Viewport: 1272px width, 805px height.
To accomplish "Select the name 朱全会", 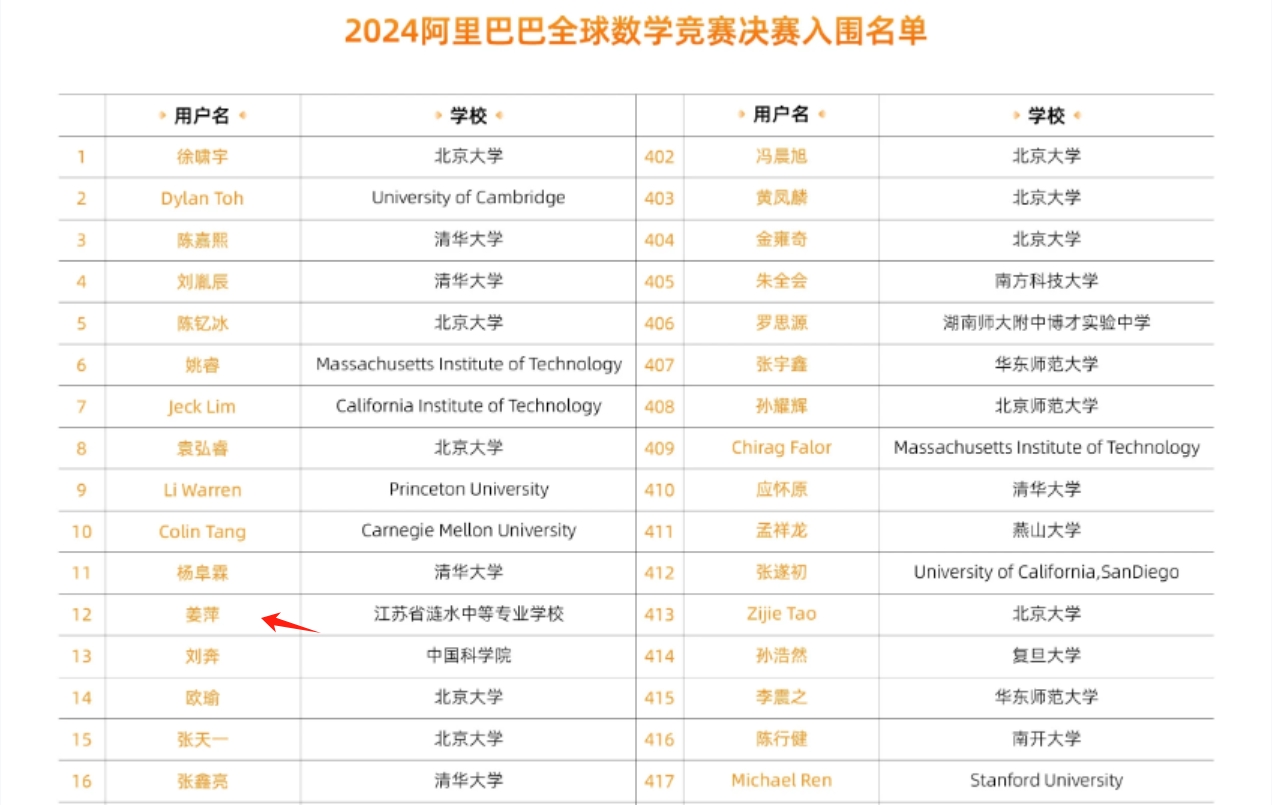I will click(x=781, y=281).
